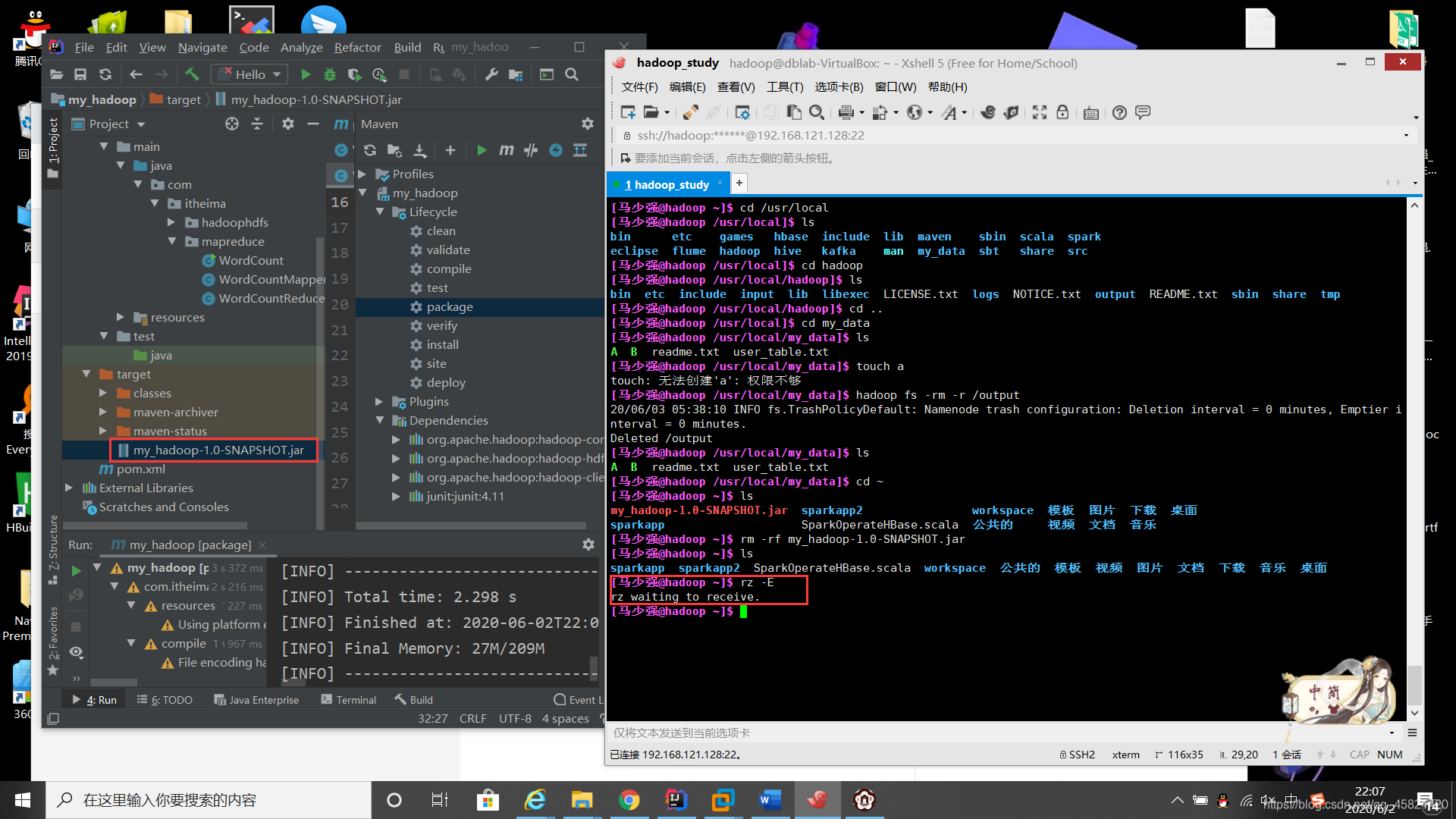Click the green Run button in IntelliJ toolbar
1456x819 pixels.
(306, 74)
